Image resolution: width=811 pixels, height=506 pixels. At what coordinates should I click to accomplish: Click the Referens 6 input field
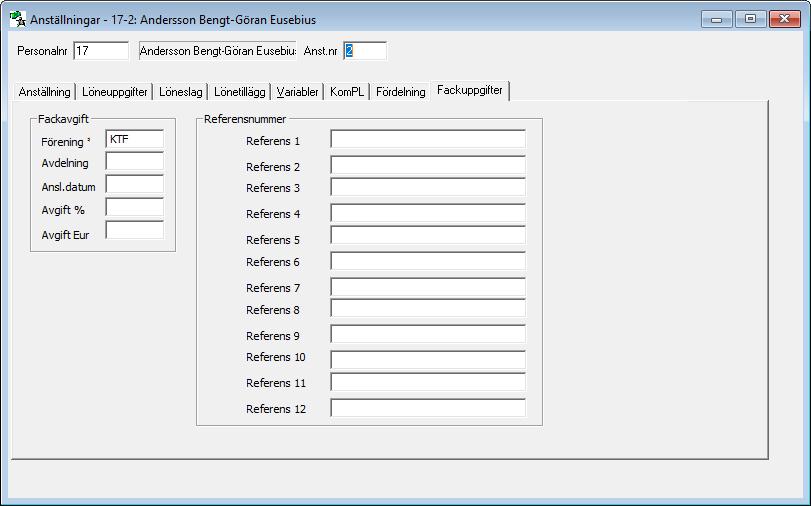pyautogui.click(x=428, y=261)
